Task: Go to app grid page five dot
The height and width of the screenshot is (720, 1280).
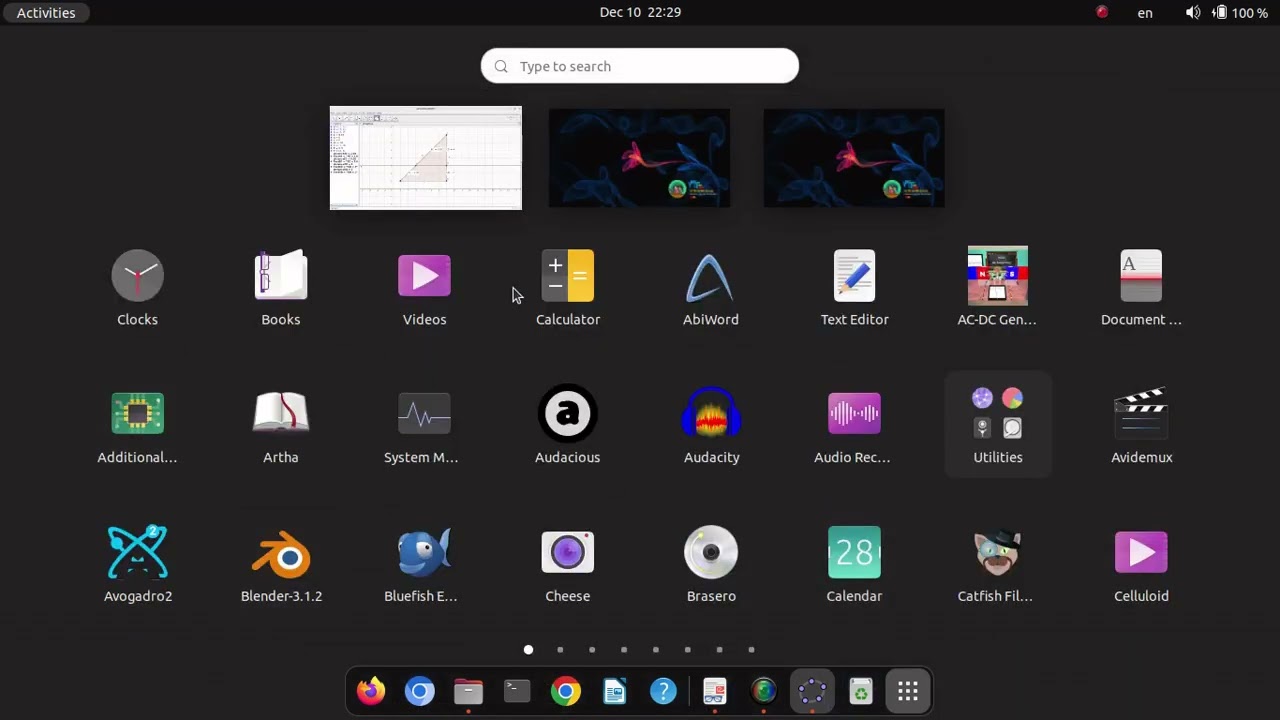Action: [656, 650]
